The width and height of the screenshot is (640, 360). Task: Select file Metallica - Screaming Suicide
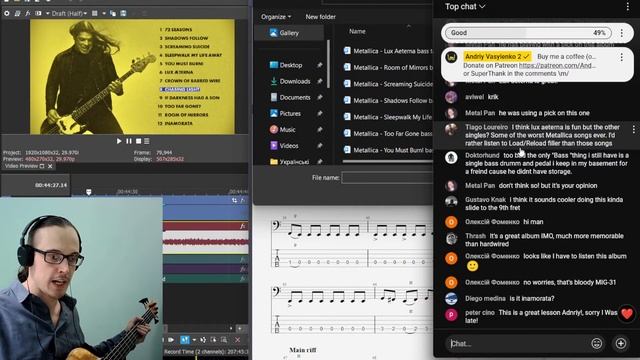click(388, 84)
